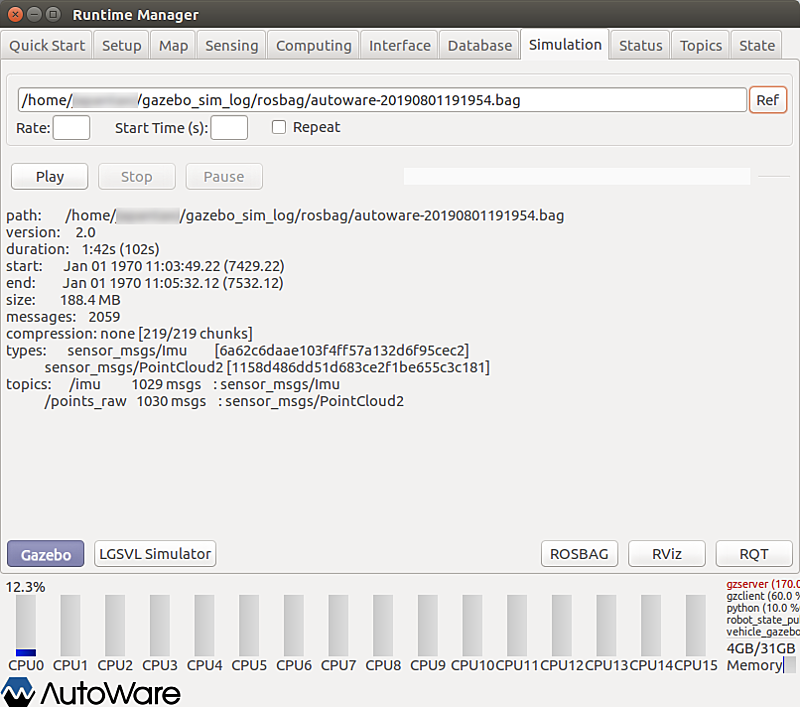Focus the Start Time input box

point(229,128)
